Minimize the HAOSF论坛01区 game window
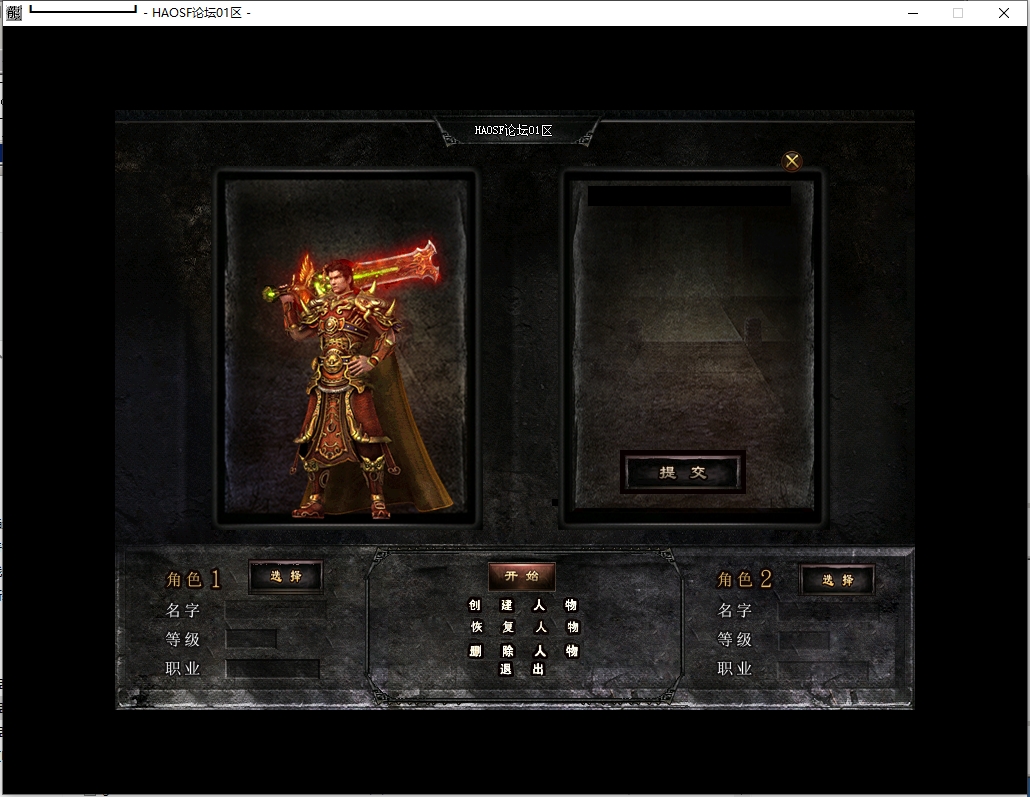1030x797 pixels. tap(912, 13)
